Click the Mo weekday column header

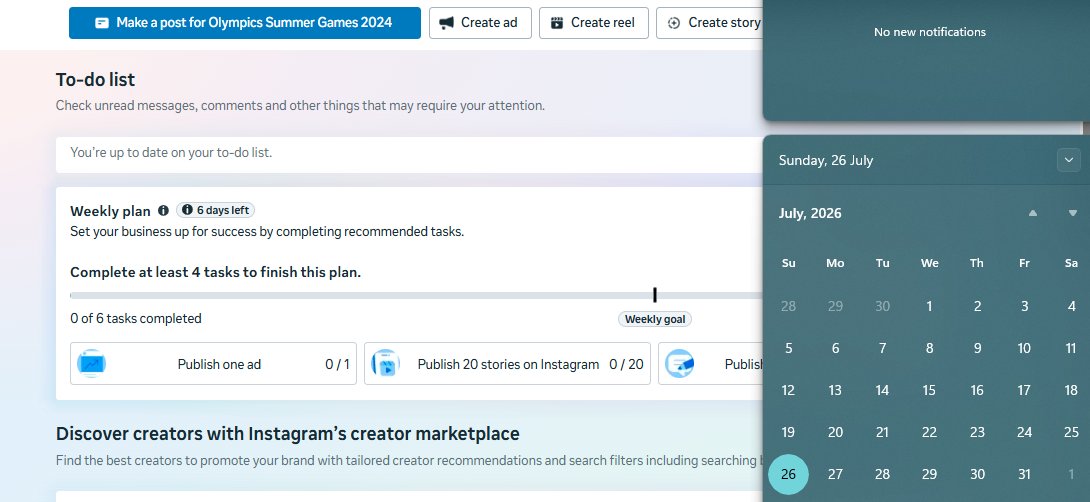(x=836, y=263)
